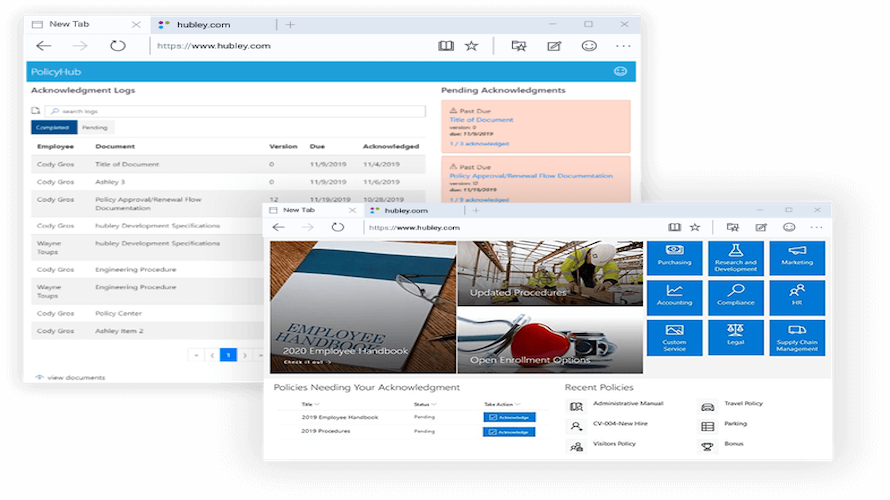
Task: Click the Visitors Policy entry
Action: [614, 444]
